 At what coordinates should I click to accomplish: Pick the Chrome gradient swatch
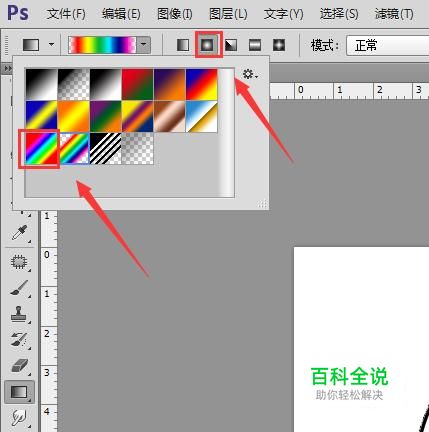[202, 117]
